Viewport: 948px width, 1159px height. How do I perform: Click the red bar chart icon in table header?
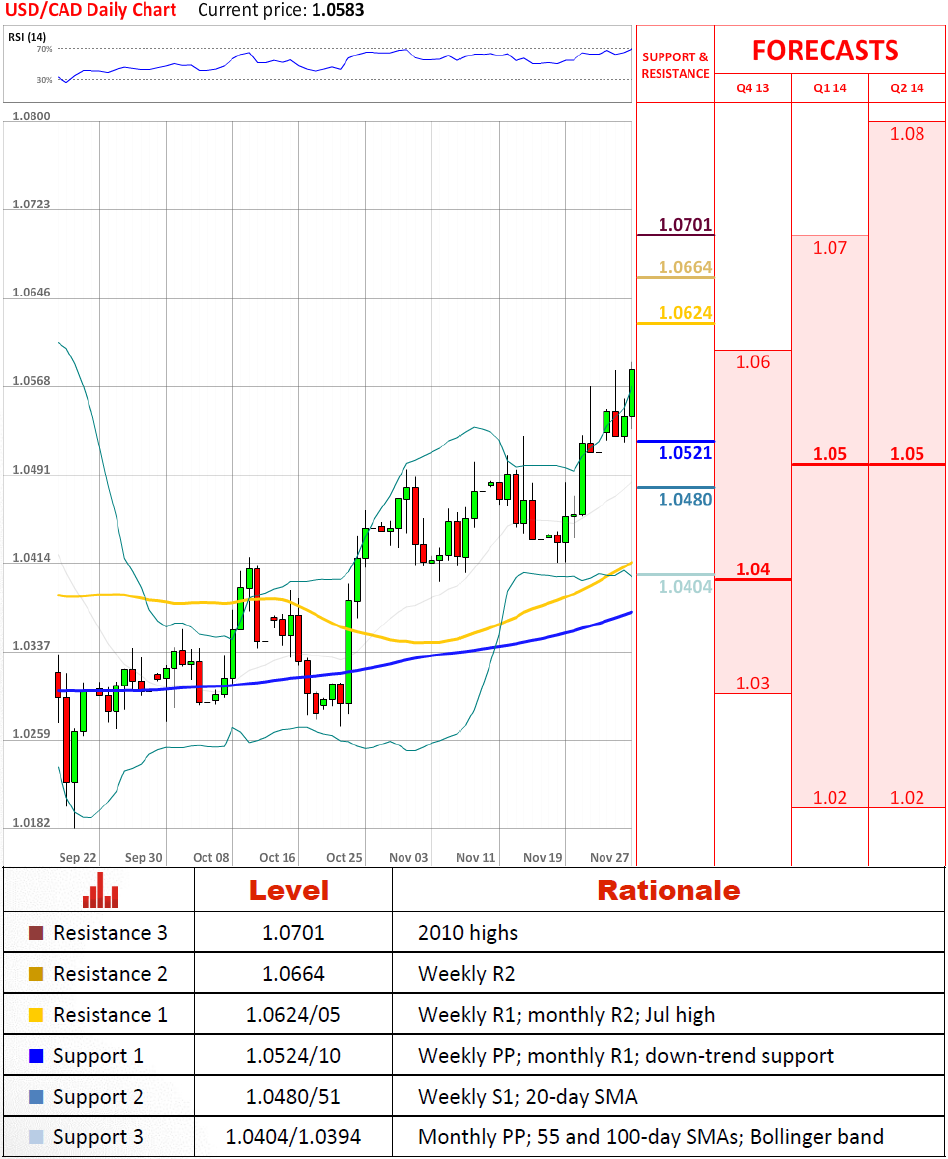100,890
